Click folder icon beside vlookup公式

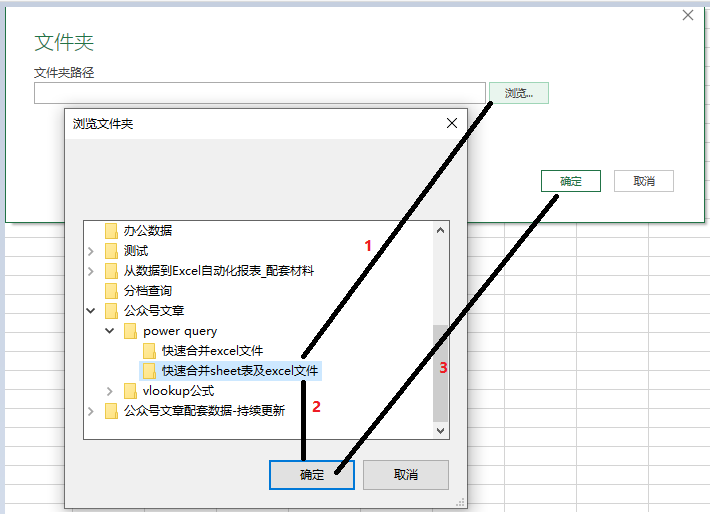130,390
